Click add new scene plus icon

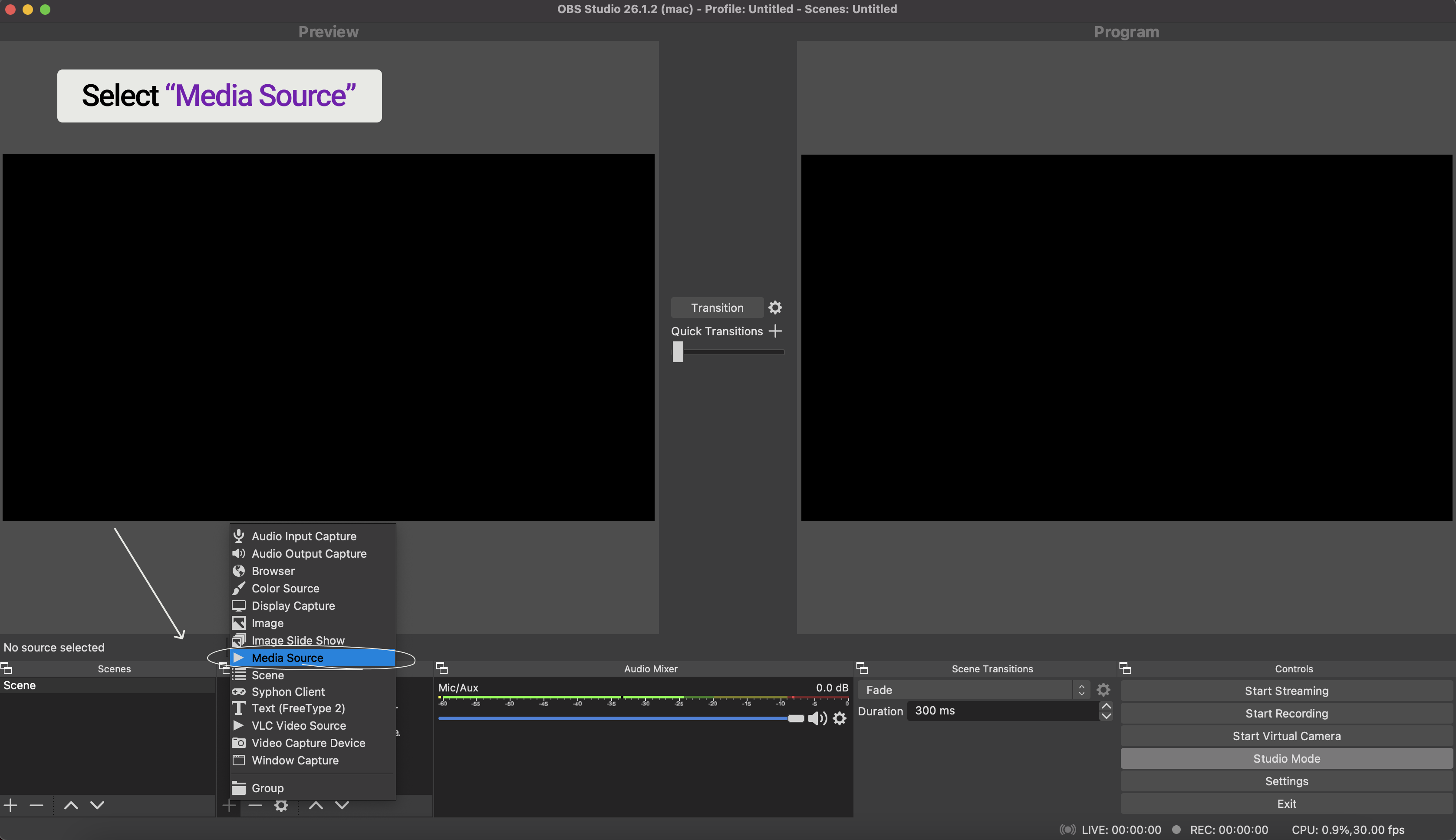[9, 805]
